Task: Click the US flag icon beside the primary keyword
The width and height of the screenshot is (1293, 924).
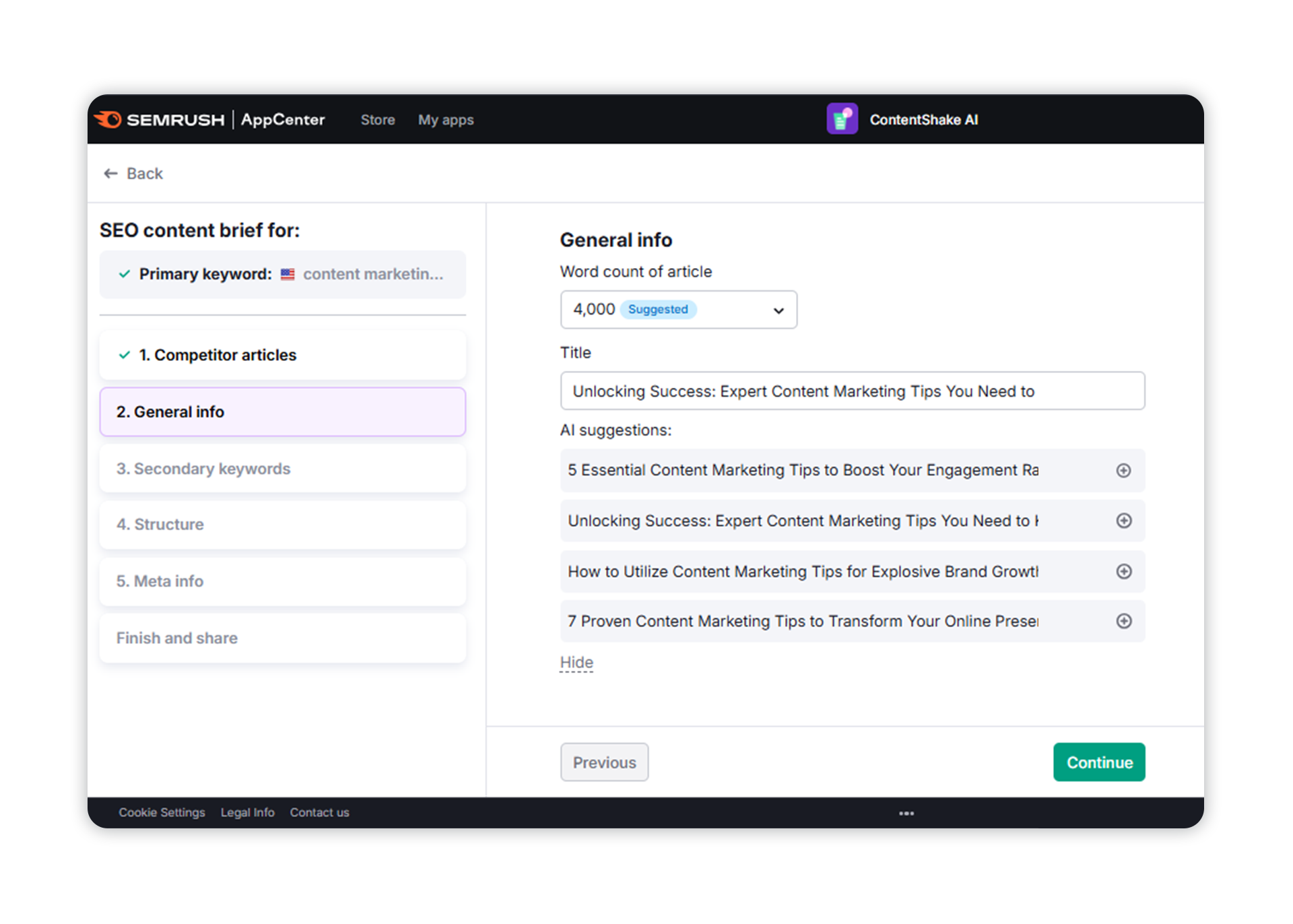Action: 288,274
